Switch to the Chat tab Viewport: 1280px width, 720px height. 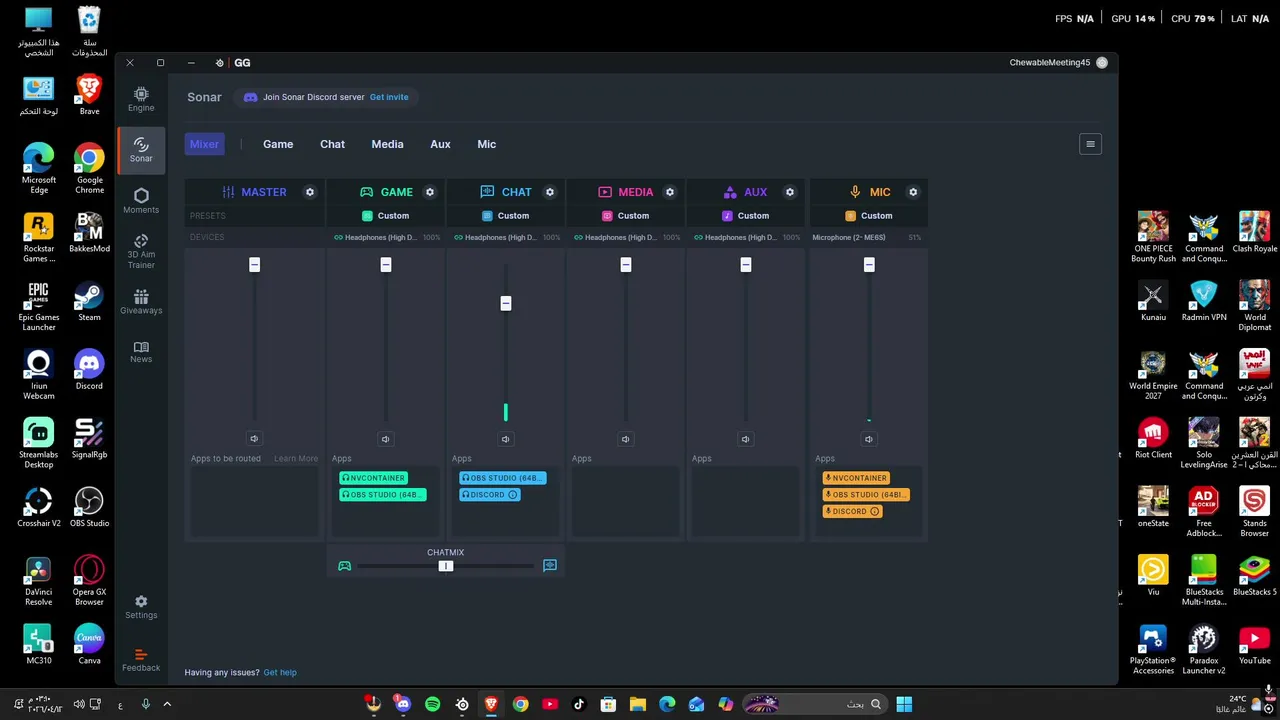(x=332, y=144)
